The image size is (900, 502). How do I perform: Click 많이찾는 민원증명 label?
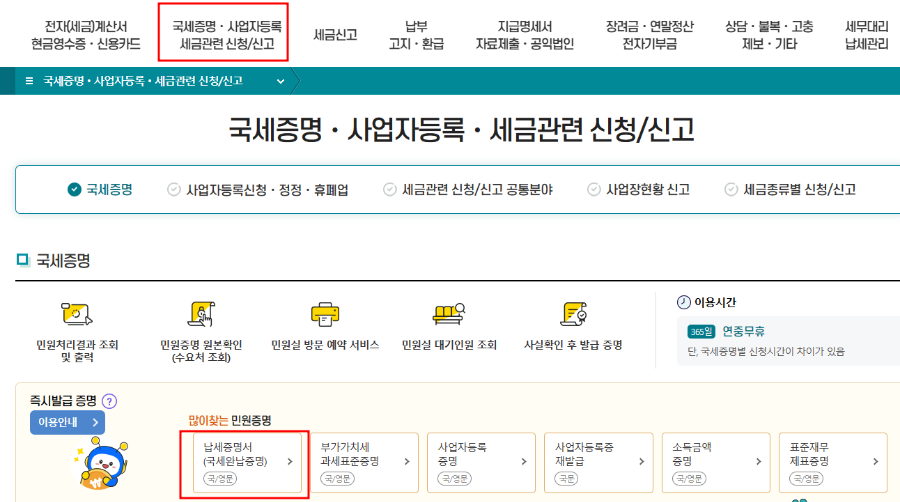[230, 421]
